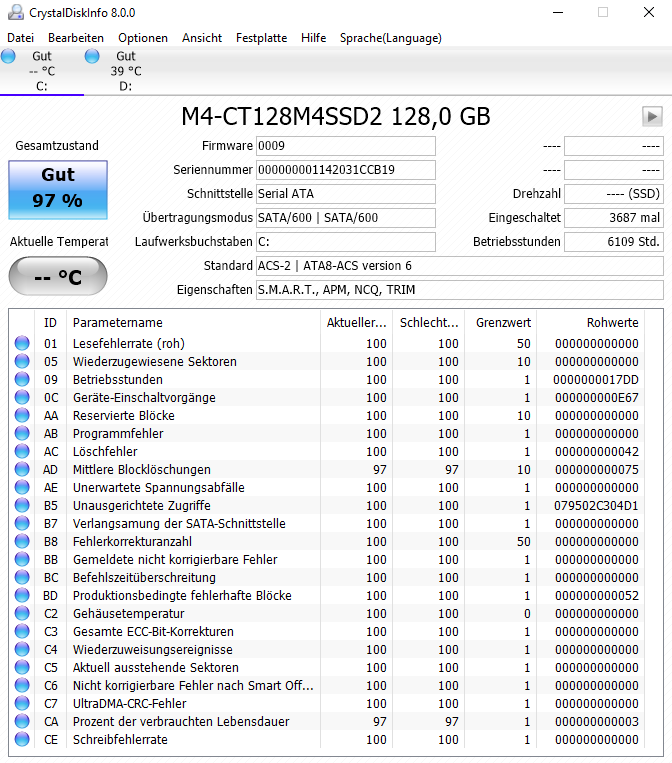Click the Eingeschaltet field 3687 mal

[x=614, y=218]
